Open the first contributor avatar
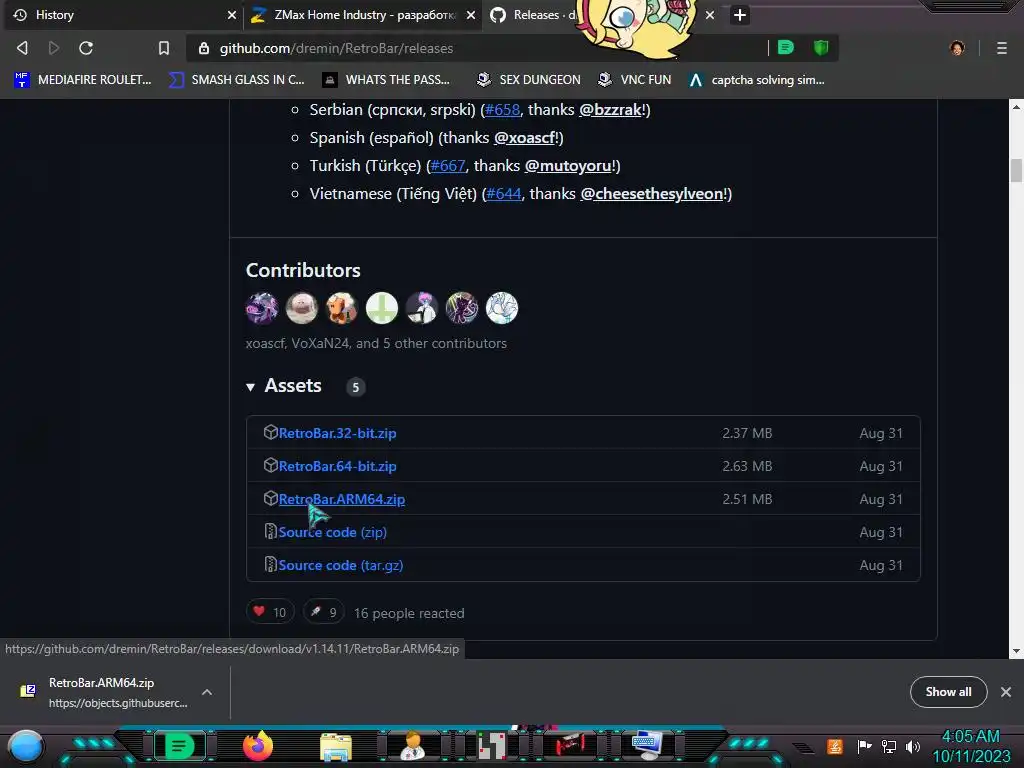Screen dimensions: 1024x768 [x=262, y=308]
